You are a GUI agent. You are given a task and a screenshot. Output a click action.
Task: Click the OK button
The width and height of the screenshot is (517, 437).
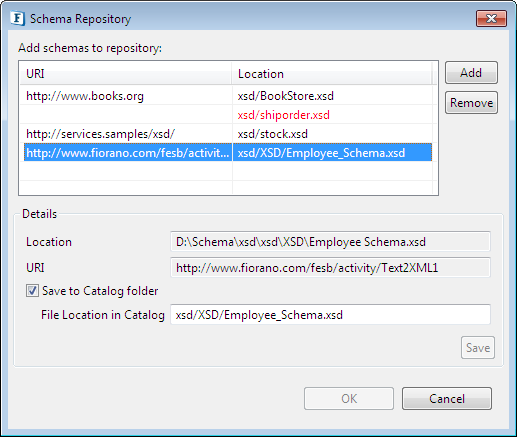click(349, 398)
